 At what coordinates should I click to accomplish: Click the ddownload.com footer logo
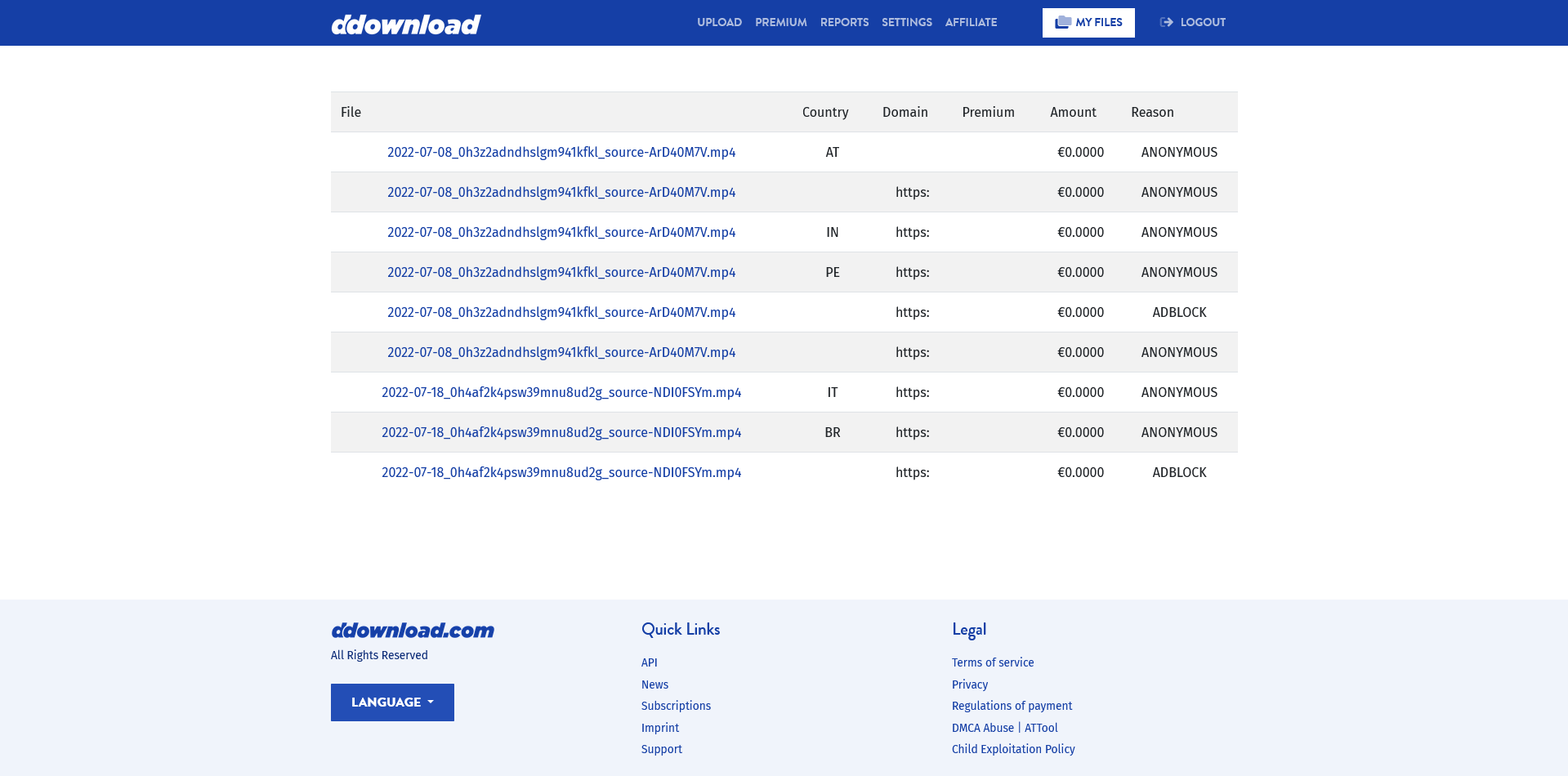point(412,630)
